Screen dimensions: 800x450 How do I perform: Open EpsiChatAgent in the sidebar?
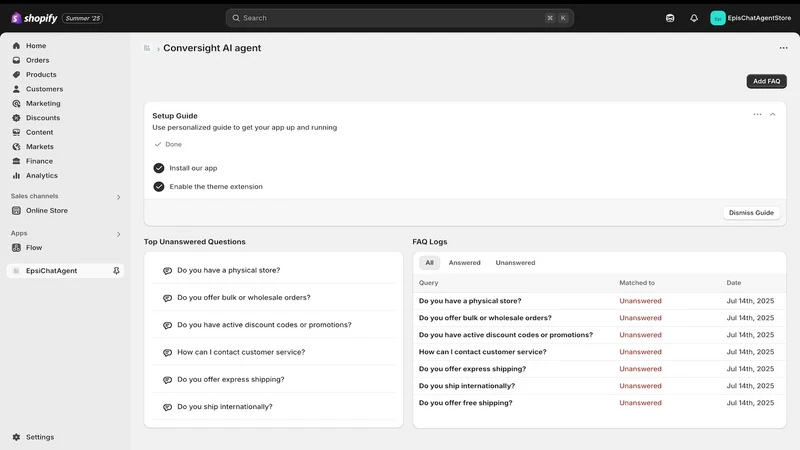[x=65, y=271]
